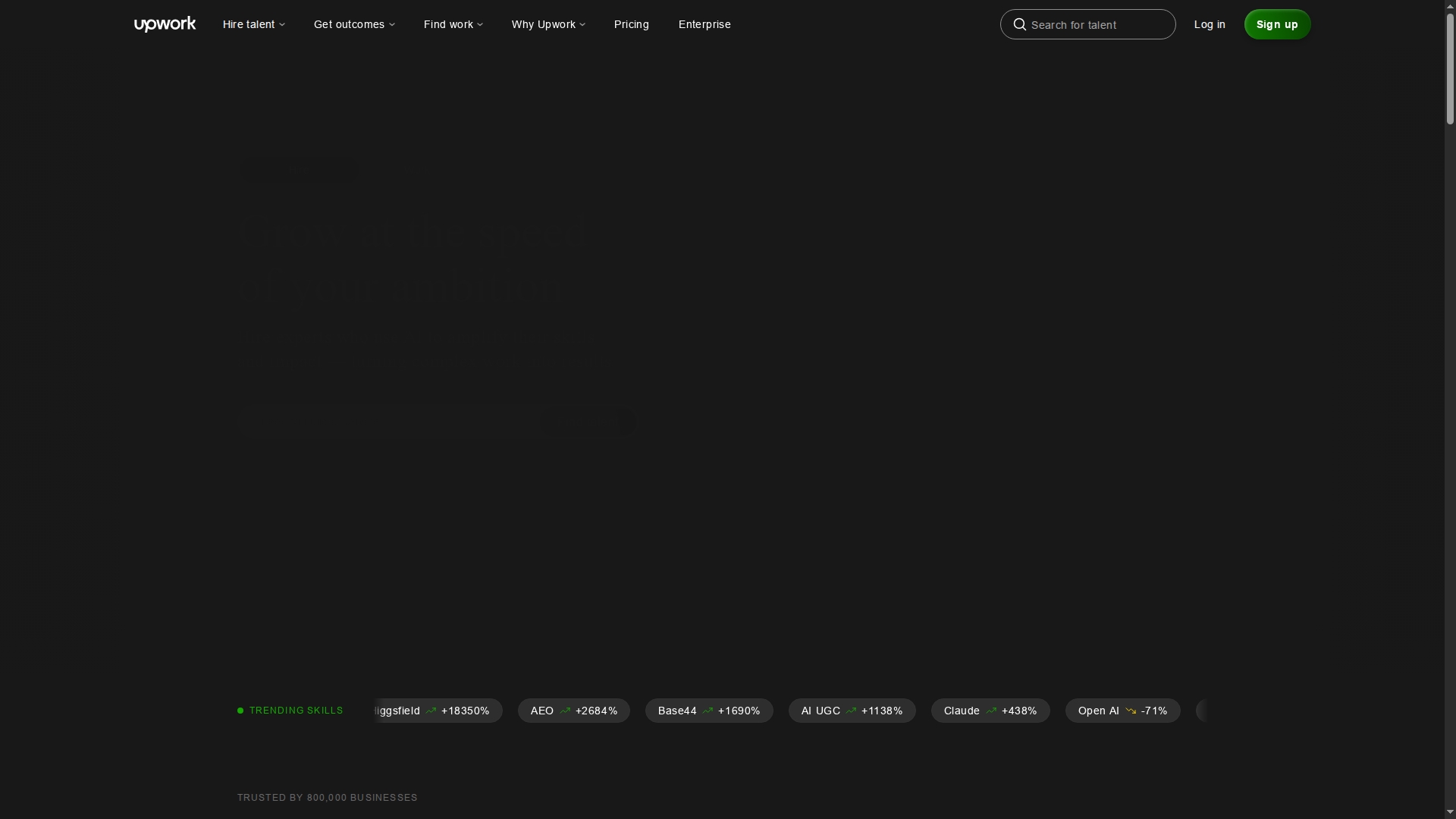Screen dimensions: 1456x819
Task: Click the TRENDING SKILLS label
Action: [297, 711]
